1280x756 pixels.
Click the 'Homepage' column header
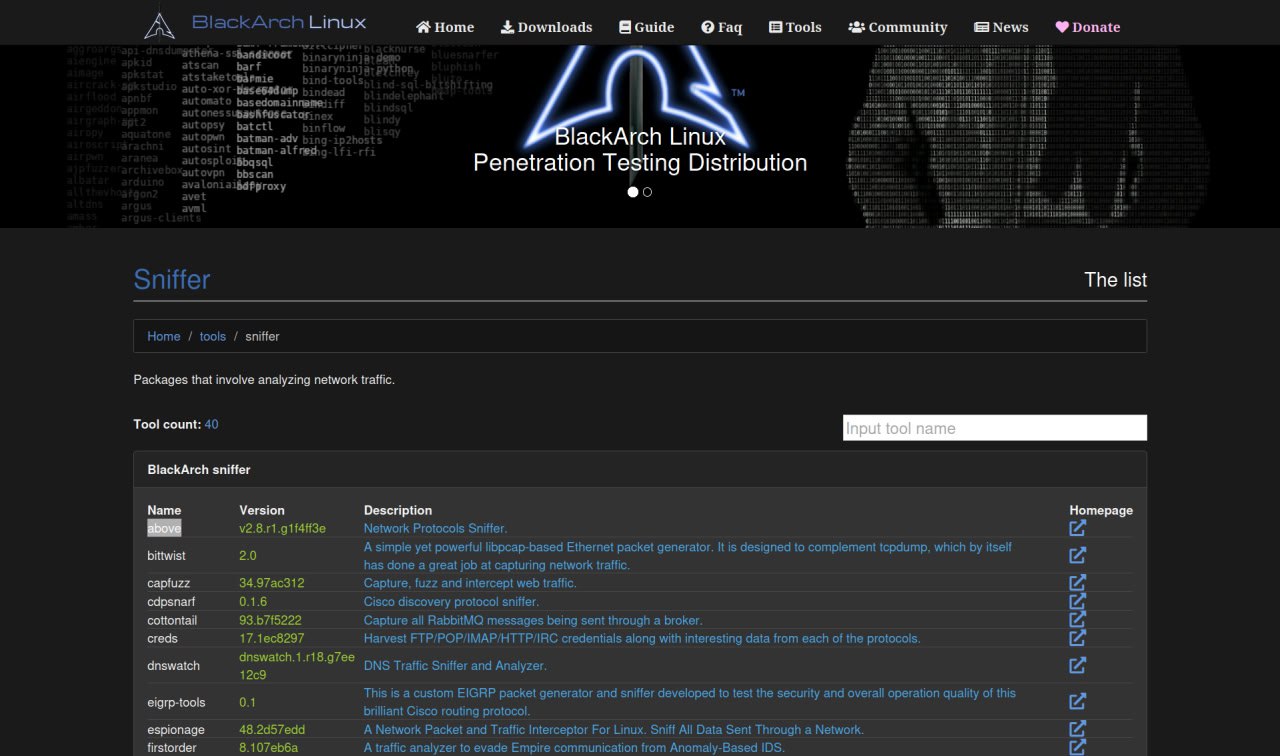coord(1101,510)
